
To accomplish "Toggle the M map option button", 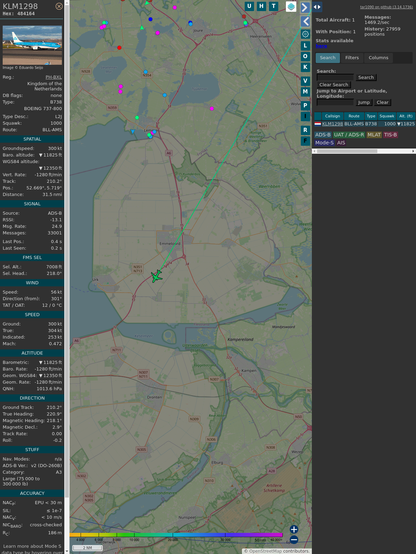I will point(305,92).
